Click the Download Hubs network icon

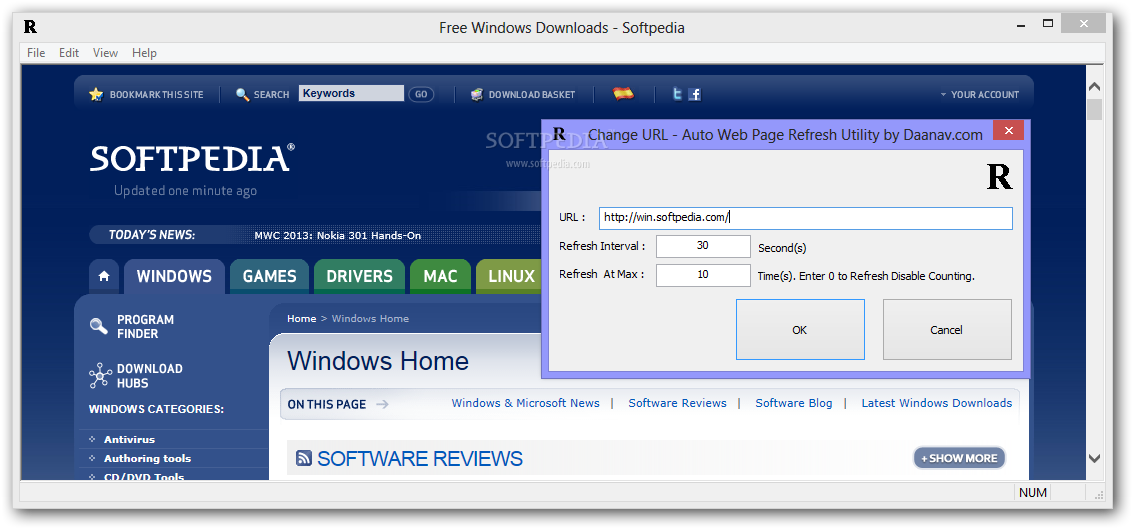point(100,376)
